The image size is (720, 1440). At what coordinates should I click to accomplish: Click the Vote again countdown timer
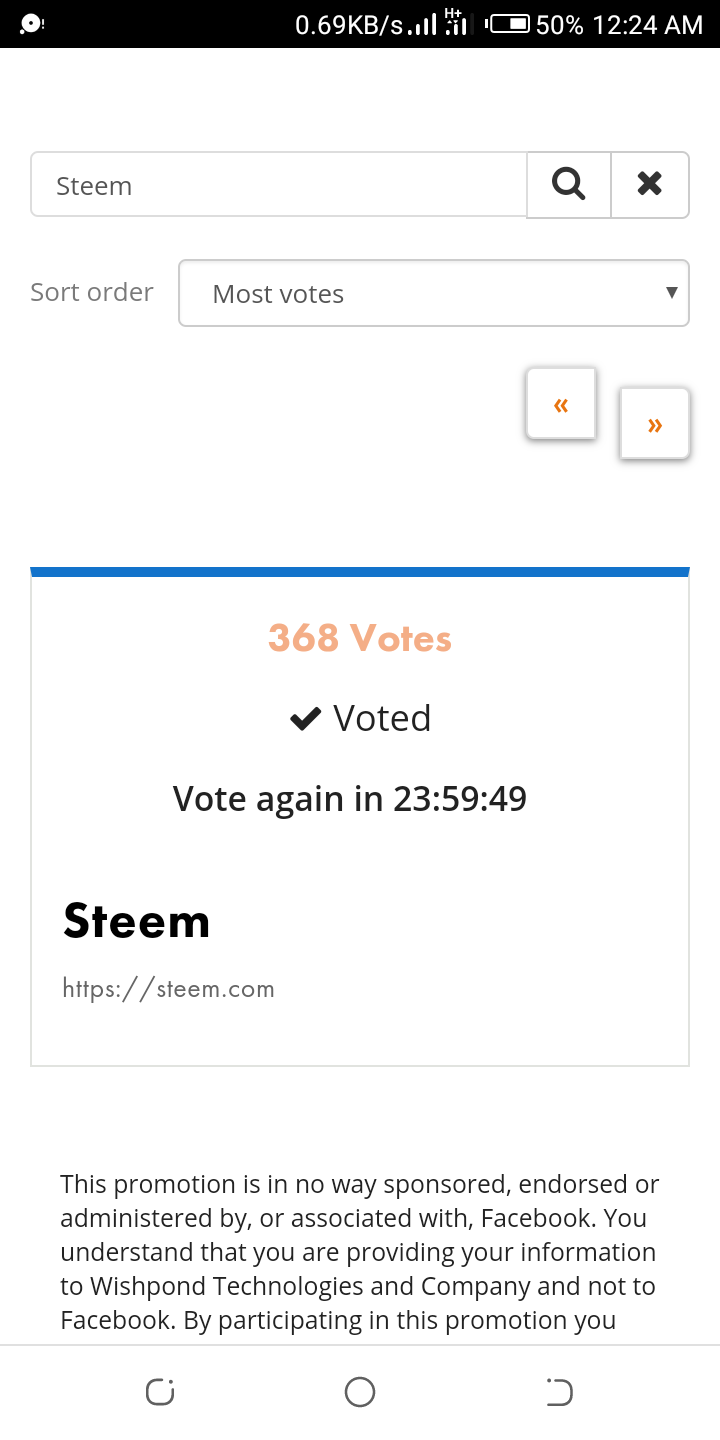point(350,798)
